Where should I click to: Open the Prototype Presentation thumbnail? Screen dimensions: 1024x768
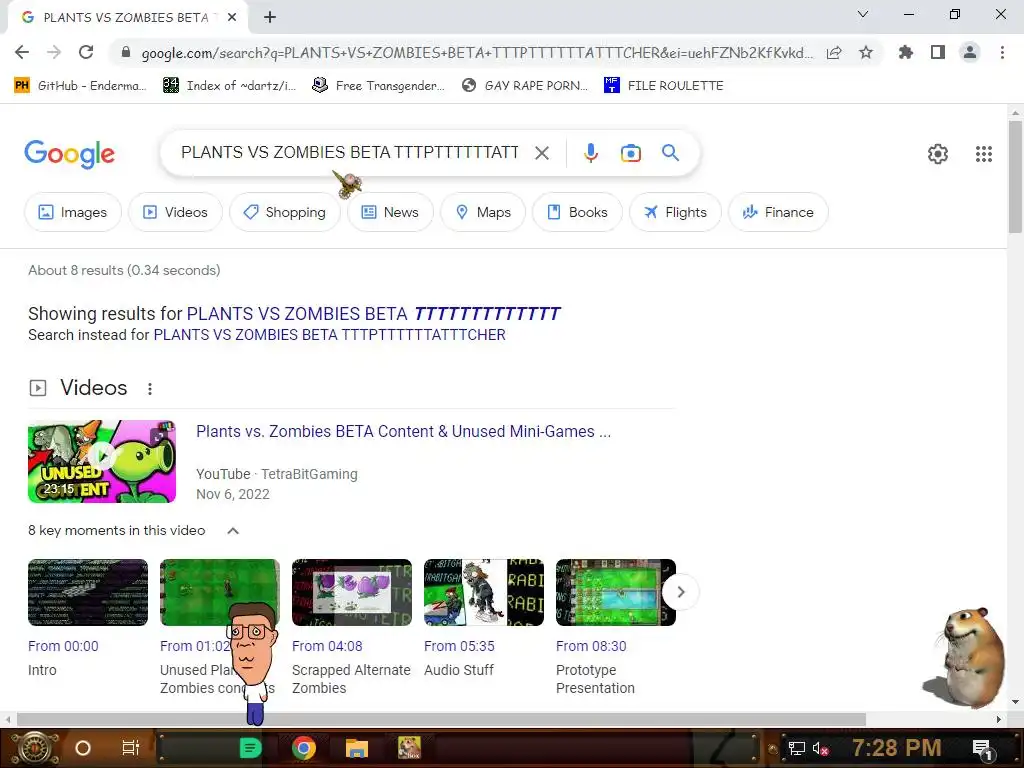(x=616, y=592)
